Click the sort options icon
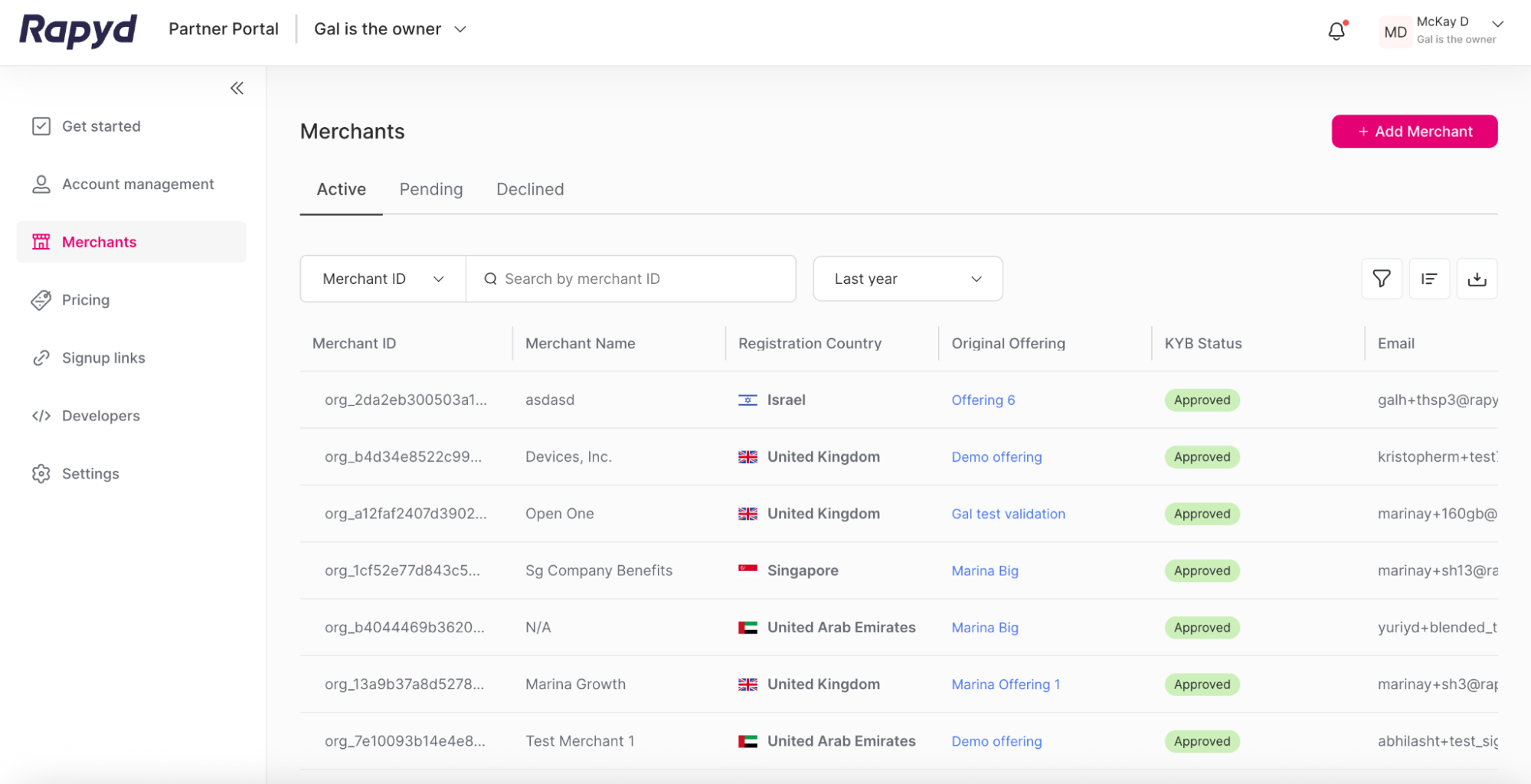Image resolution: width=1531 pixels, height=784 pixels. [x=1429, y=278]
